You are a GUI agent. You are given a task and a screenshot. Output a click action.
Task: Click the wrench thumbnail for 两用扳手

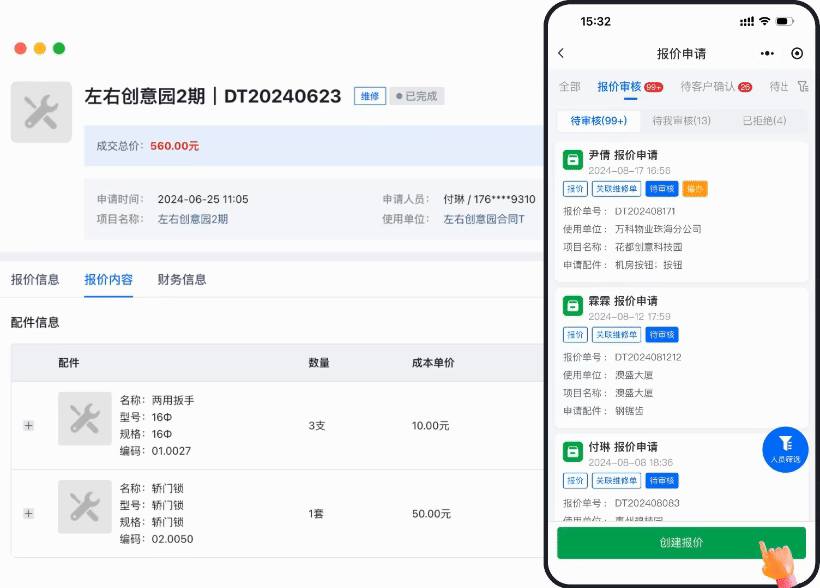(x=84, y=418)
